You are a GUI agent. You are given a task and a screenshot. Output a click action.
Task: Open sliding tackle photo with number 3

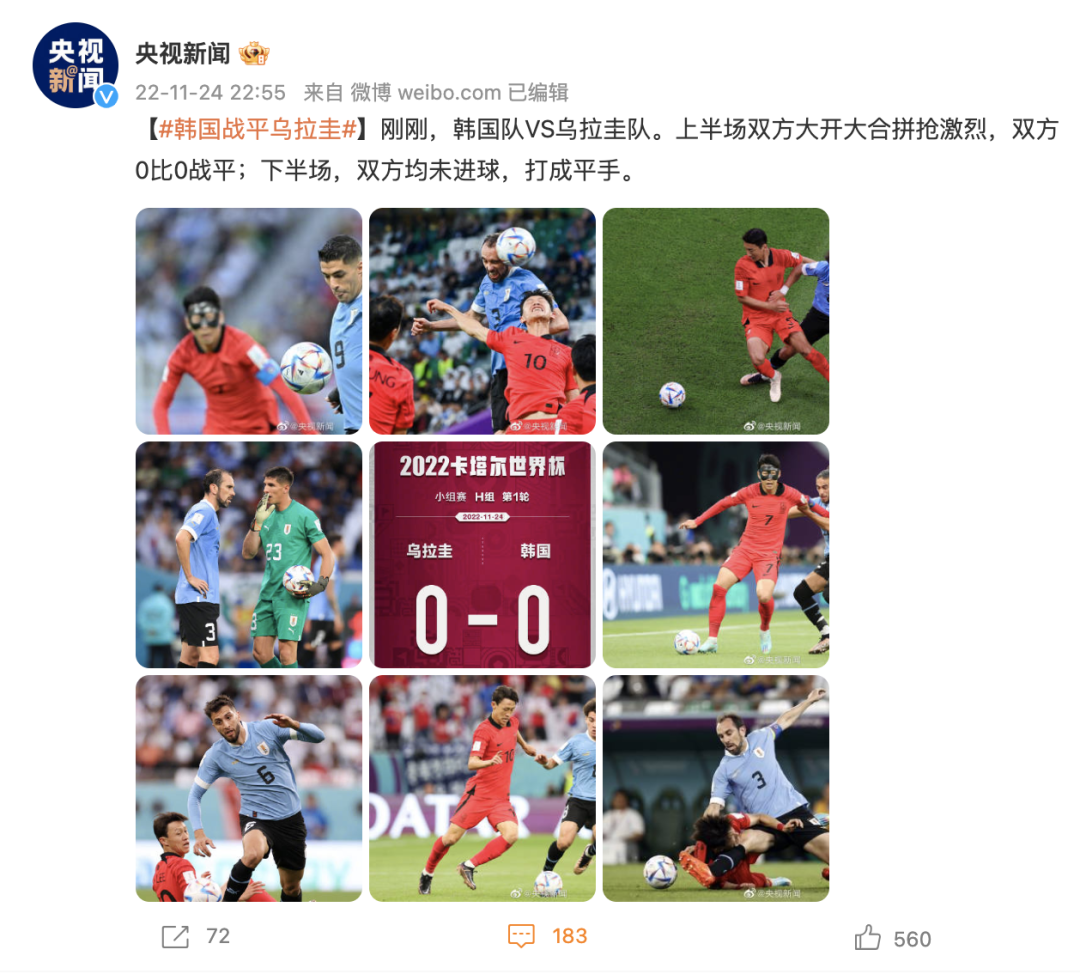click(x=716, y=789)
